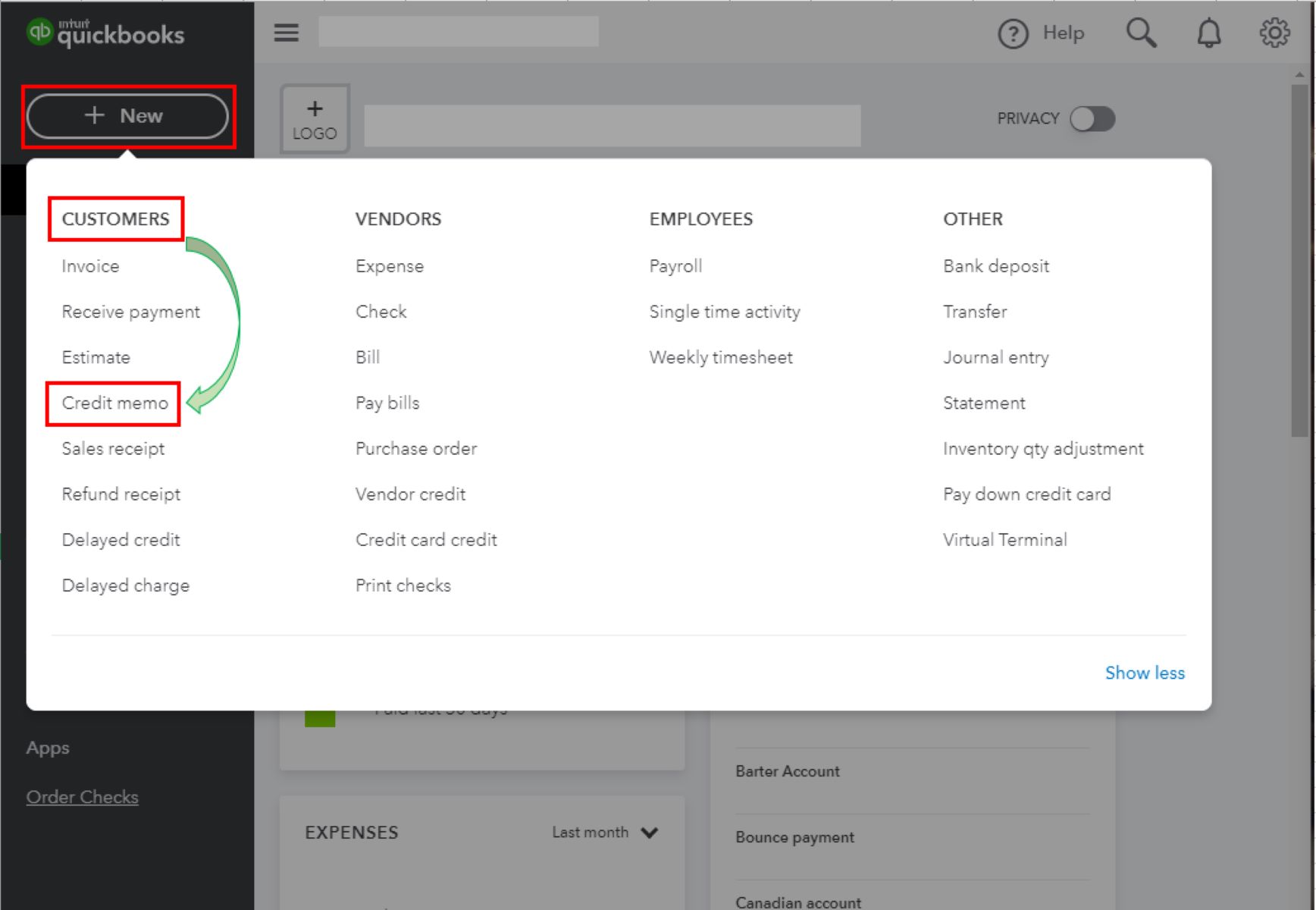Open the Order Checks link
This screenshot has height=910, width=1316.
coord(83,796)
